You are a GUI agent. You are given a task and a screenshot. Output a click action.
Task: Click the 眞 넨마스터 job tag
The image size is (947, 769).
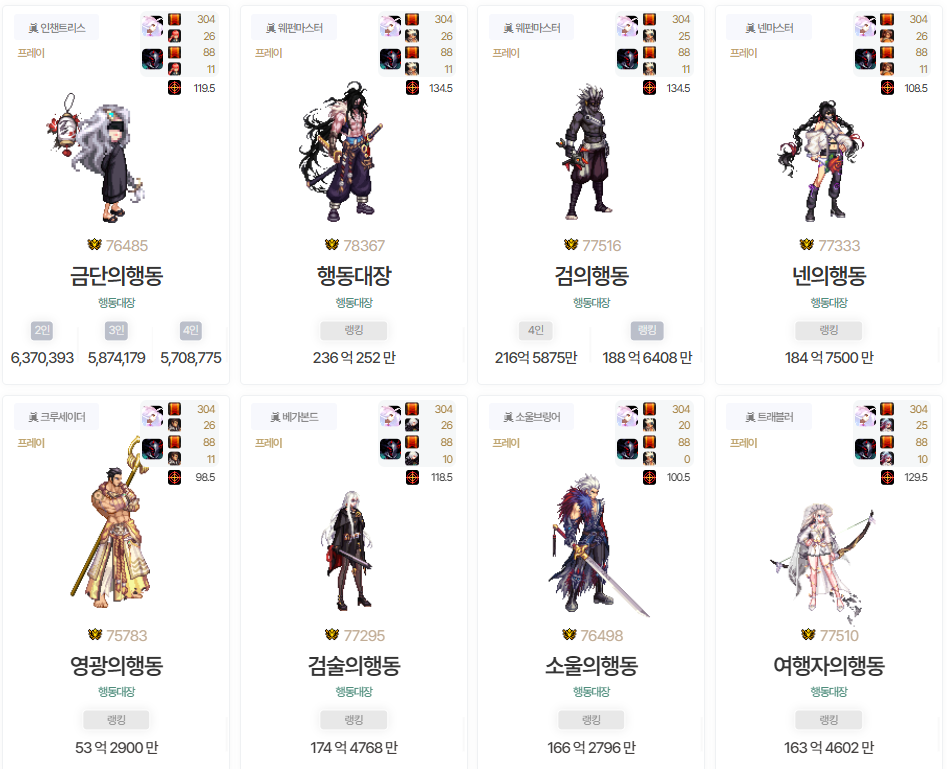pyautogui.click(x=769, y=28)
